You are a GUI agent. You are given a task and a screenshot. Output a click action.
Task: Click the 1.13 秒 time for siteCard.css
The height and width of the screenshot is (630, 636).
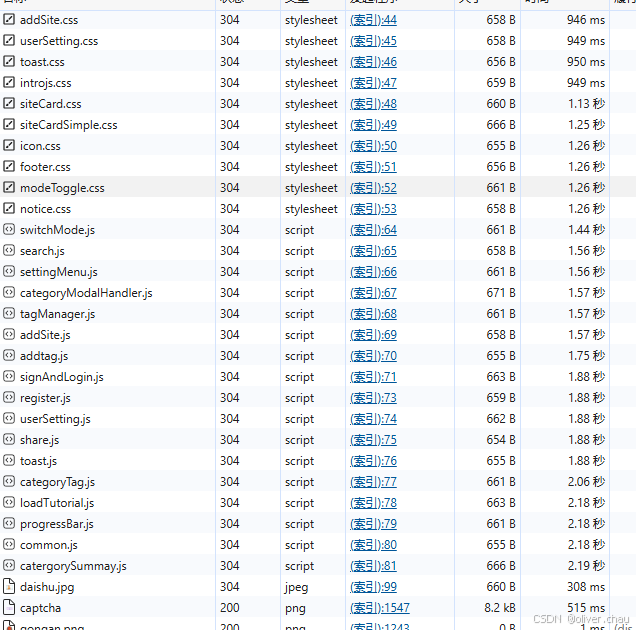tap(587, 103)
